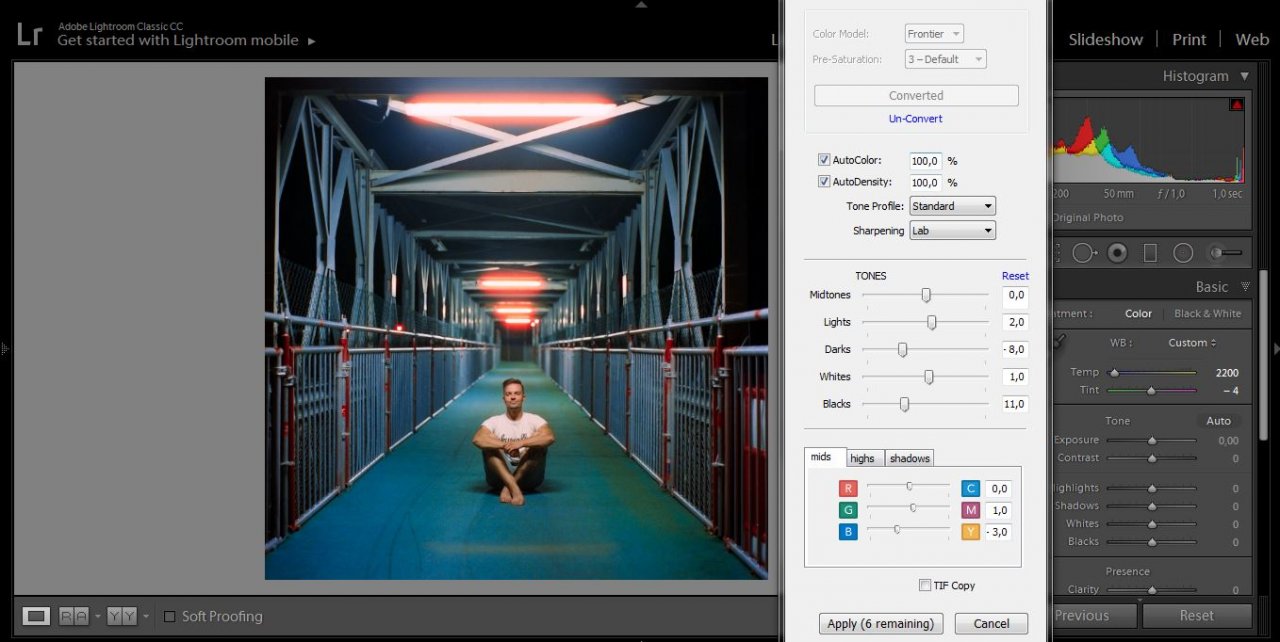
Task: Click the Un-Convert link
Action: point(916,118)
